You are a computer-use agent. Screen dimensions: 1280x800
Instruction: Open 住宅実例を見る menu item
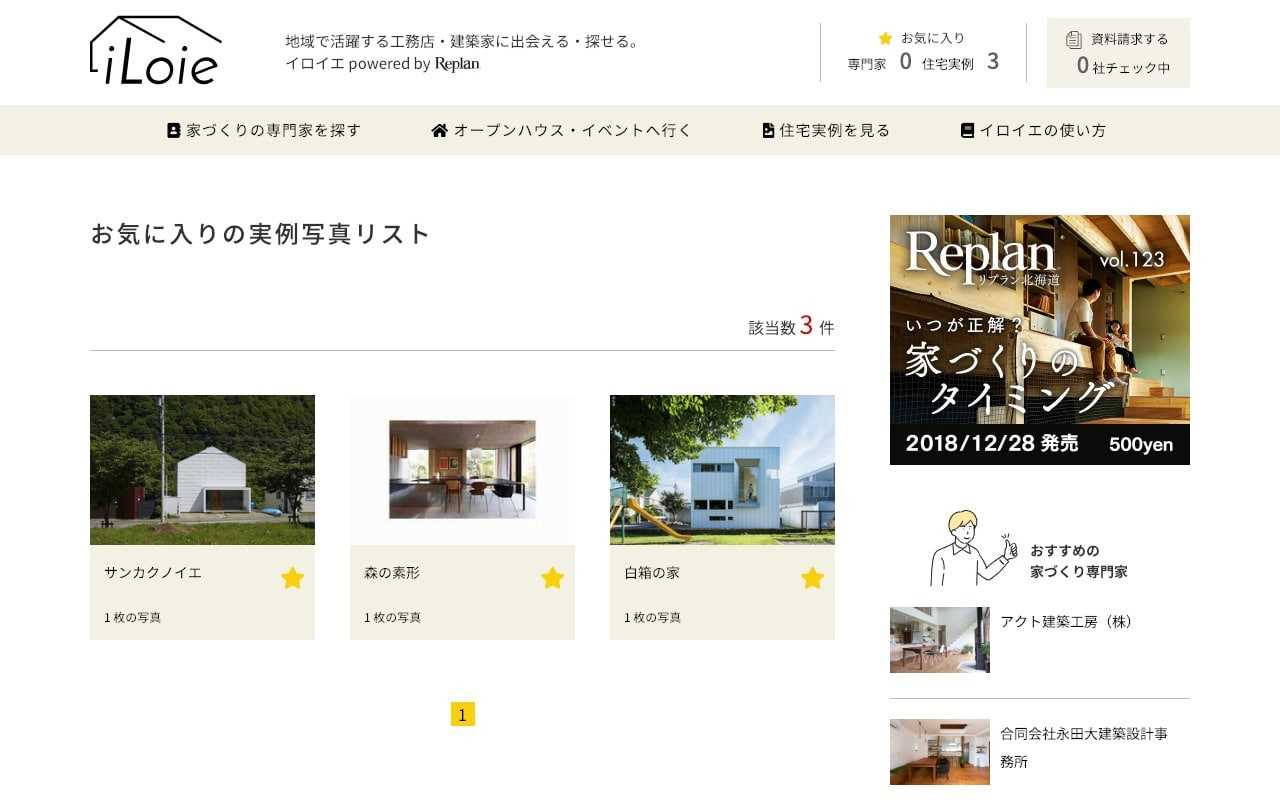pos(826,130)
